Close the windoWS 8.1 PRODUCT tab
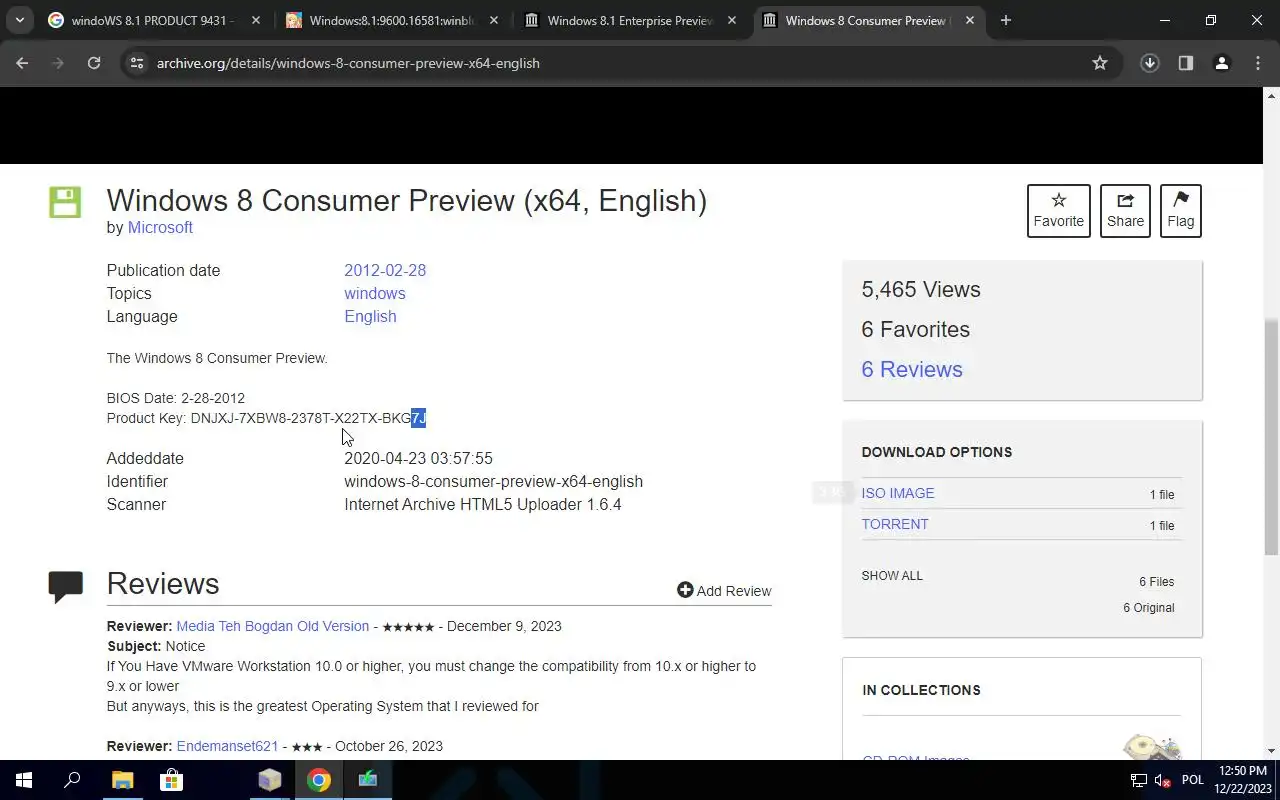Image resolution: width=1280 pixels, height=800 pixels. pyautogui.click(x=255, y=20)
